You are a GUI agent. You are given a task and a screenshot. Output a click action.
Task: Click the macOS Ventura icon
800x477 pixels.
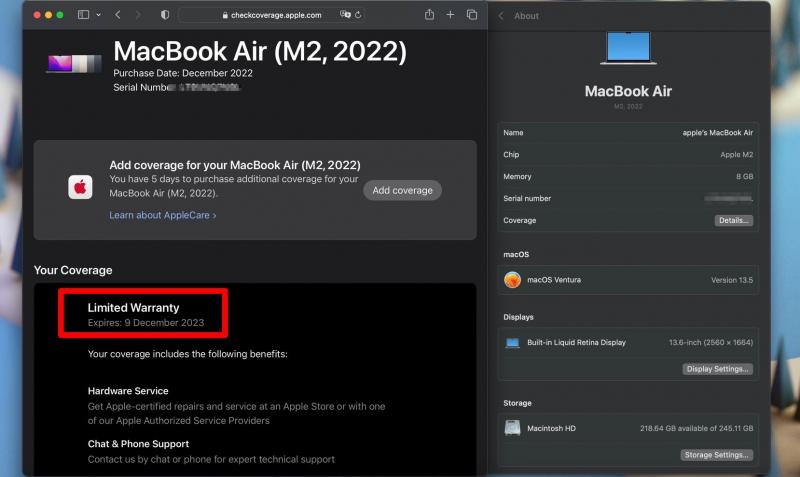512,280
